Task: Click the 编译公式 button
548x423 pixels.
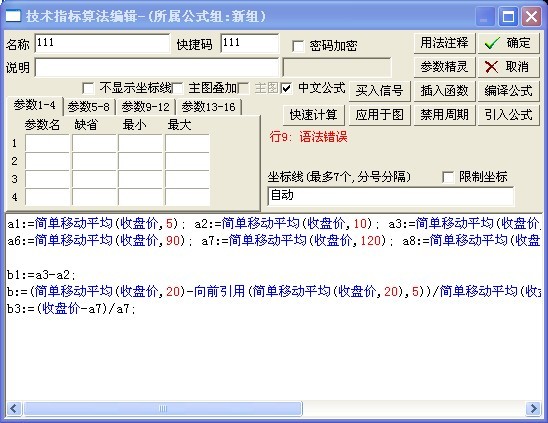Action: (x=508, y=91)
